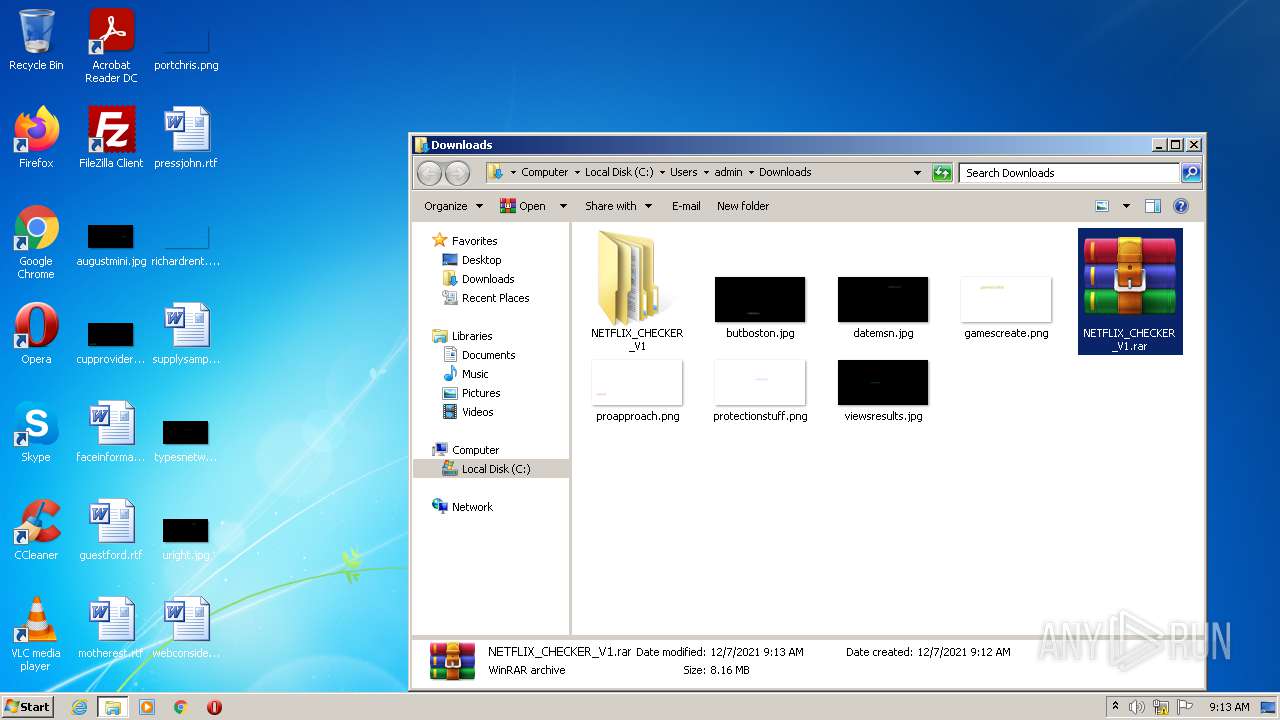Open the Music library
Screen dimensions: 1280x720
(x=475, y=374)
